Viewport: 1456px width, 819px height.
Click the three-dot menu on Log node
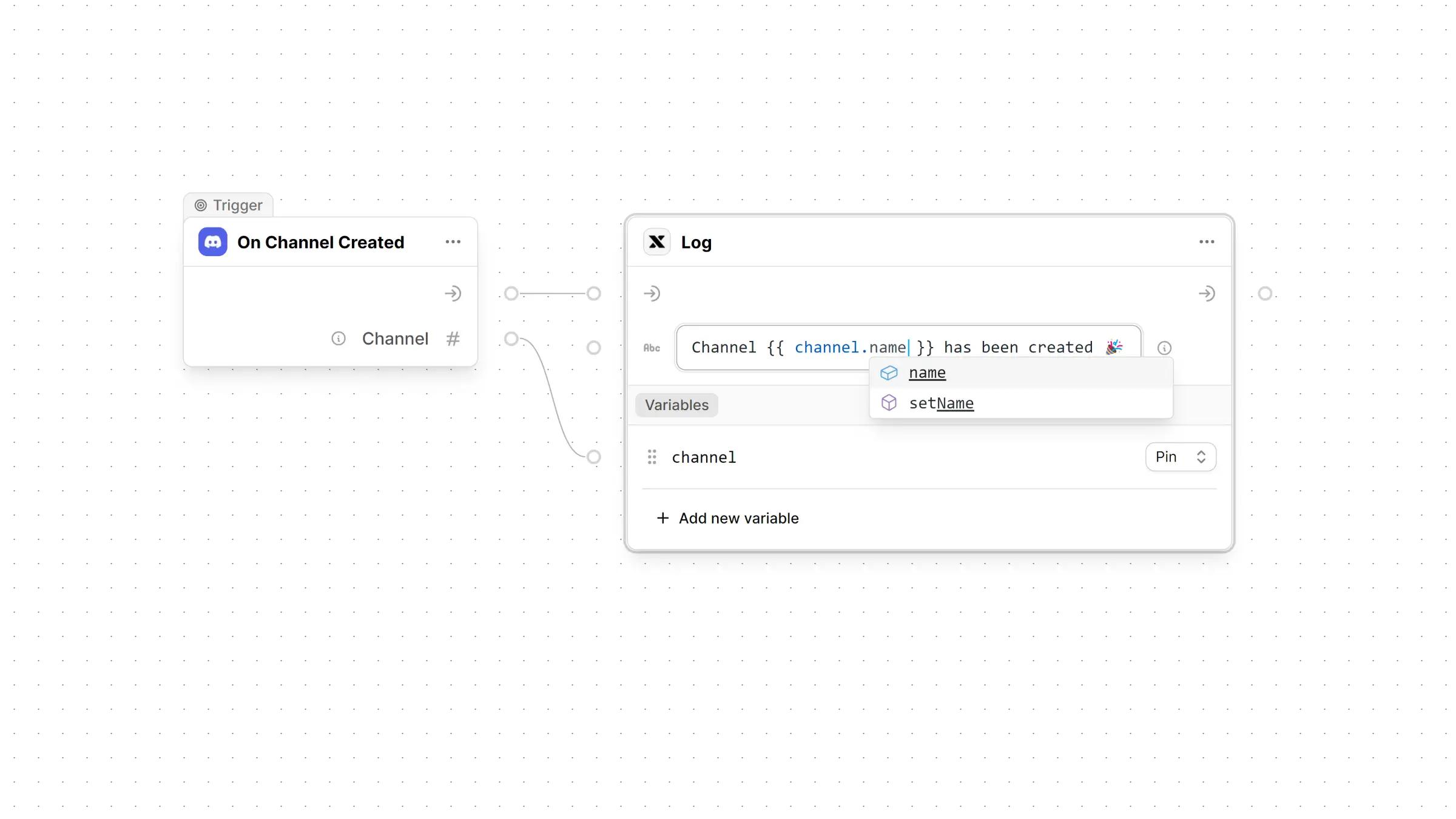click(1207, 242)
